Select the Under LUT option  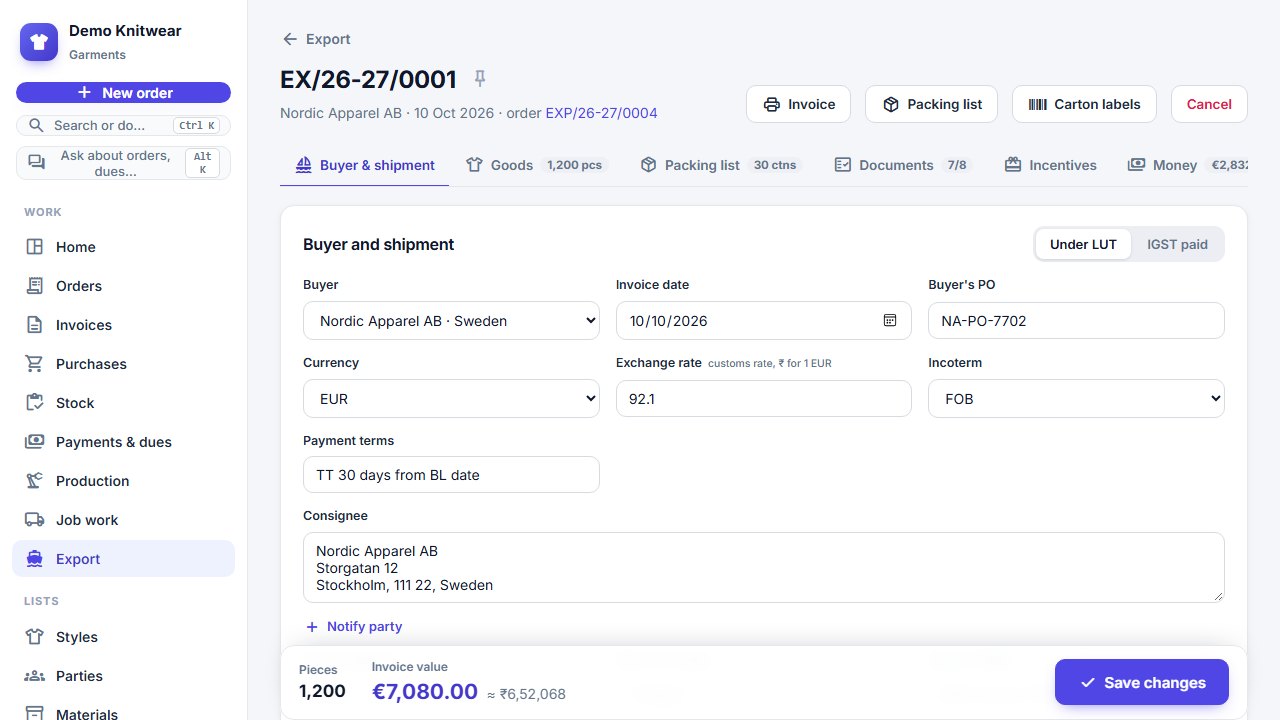(1083, 244)
